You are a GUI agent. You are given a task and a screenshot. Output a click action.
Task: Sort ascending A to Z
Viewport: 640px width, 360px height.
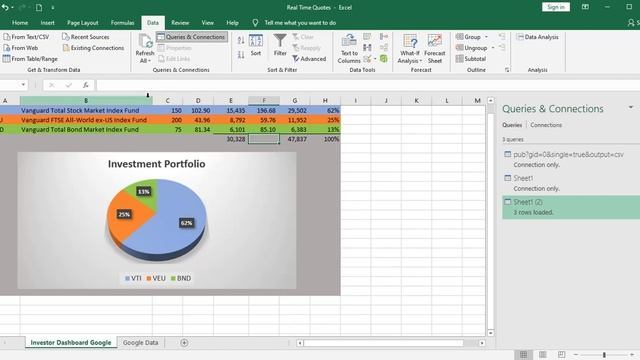pos(241,40)
